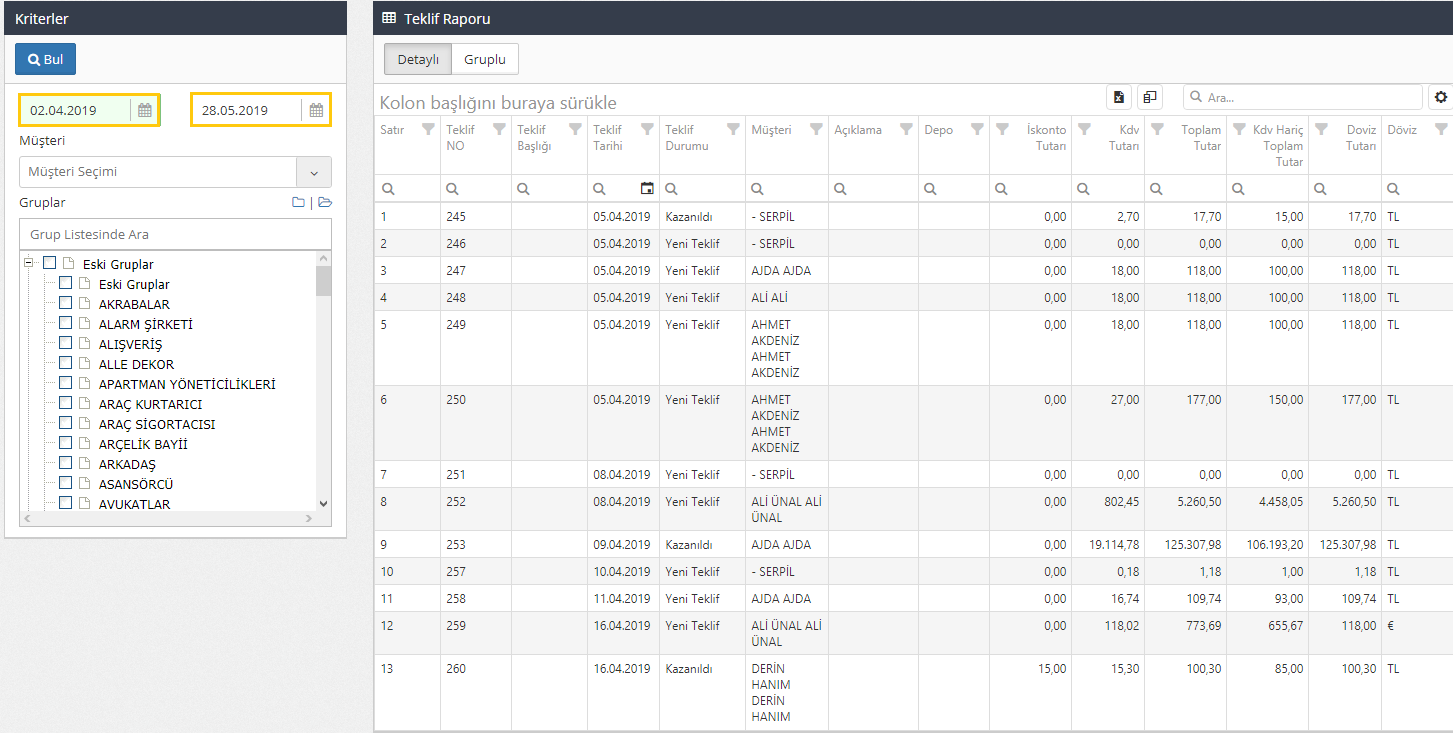Open calendar for end date 28.05.2019
1453x733 pixels.
316,110
